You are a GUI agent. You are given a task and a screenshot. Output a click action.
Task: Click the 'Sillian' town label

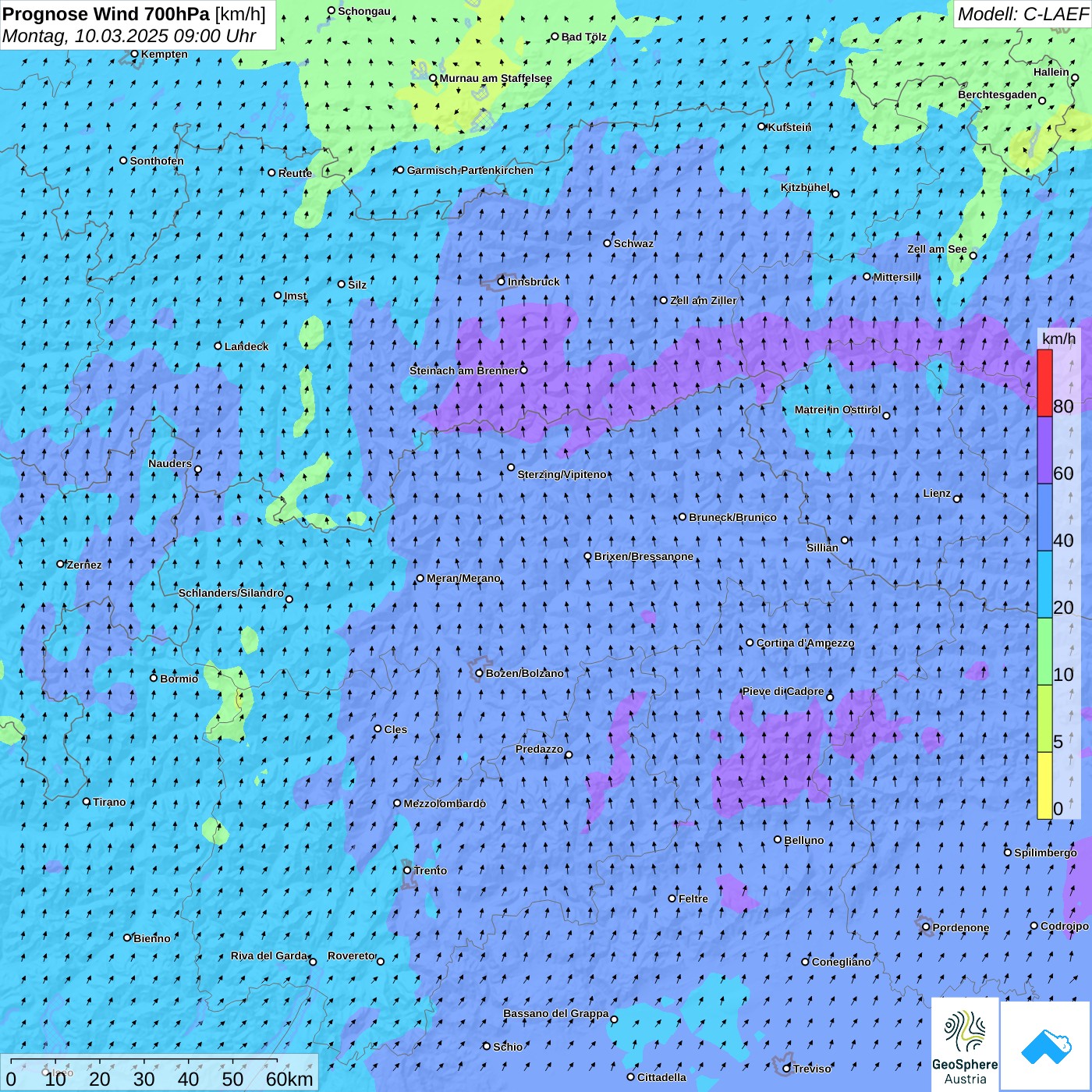pyautogui.click(x=822, y=548)
